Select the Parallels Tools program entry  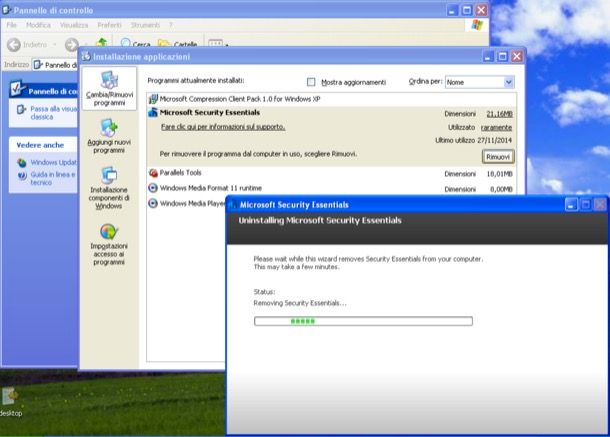pyautogui.click(x=181, y=172)
